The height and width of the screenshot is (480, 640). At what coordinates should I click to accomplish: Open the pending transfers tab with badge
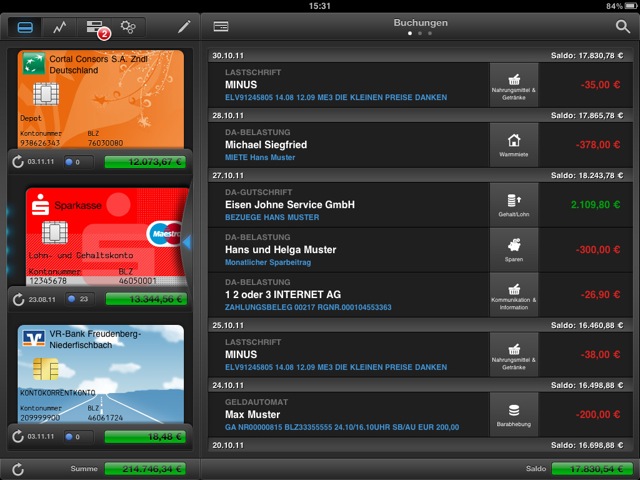97,27
